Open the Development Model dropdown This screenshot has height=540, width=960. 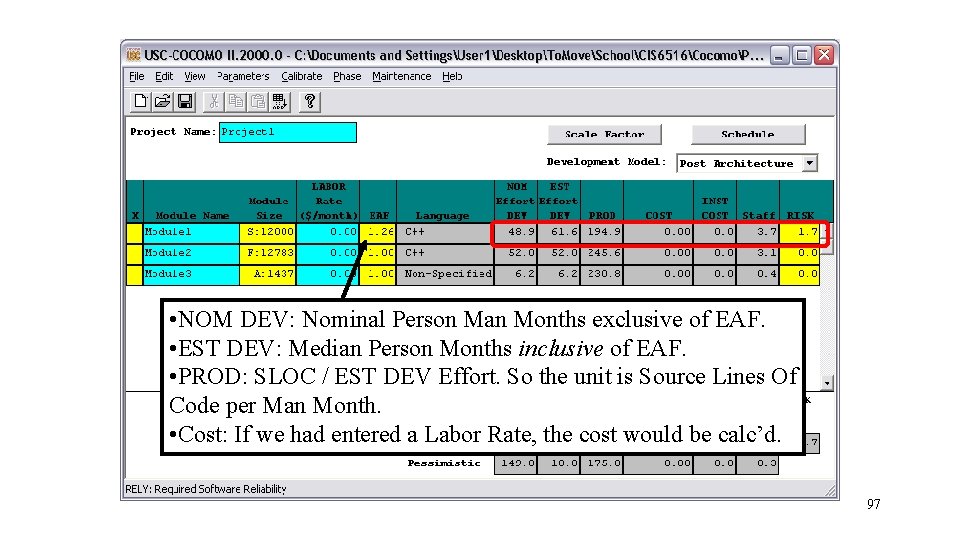tap(809, 163)
